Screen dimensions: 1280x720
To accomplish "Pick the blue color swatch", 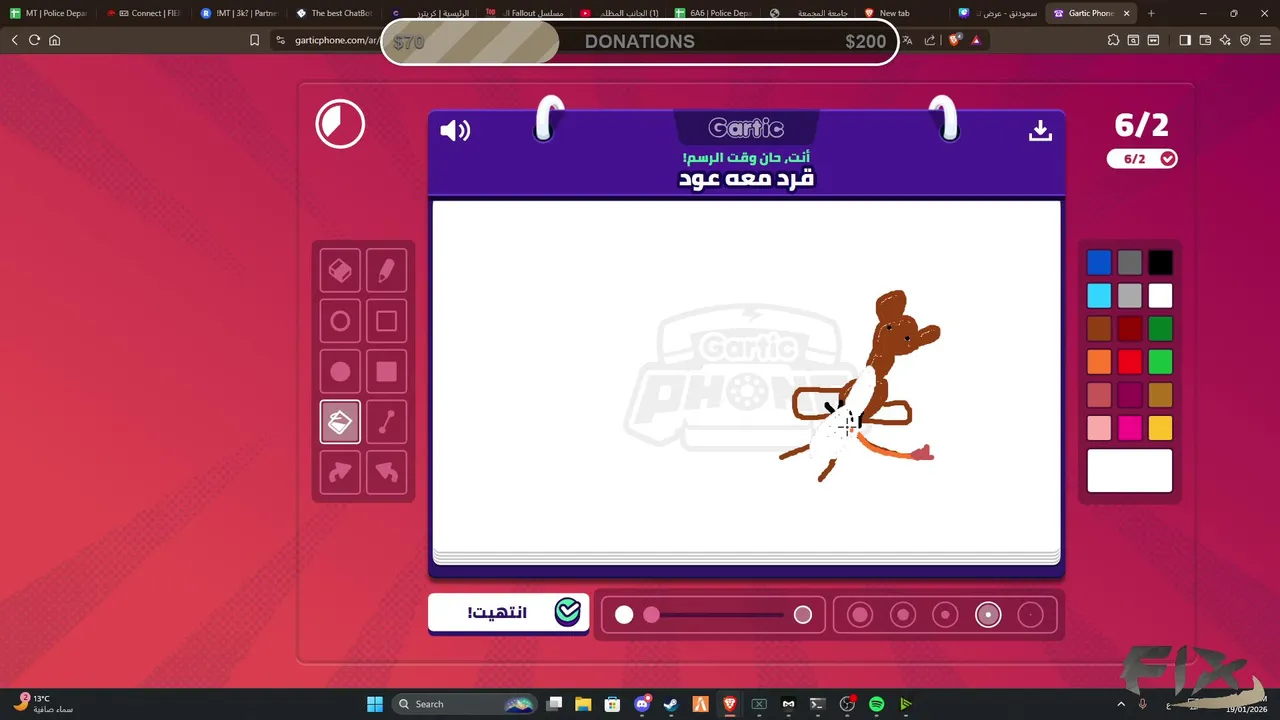I will 1099,262.
